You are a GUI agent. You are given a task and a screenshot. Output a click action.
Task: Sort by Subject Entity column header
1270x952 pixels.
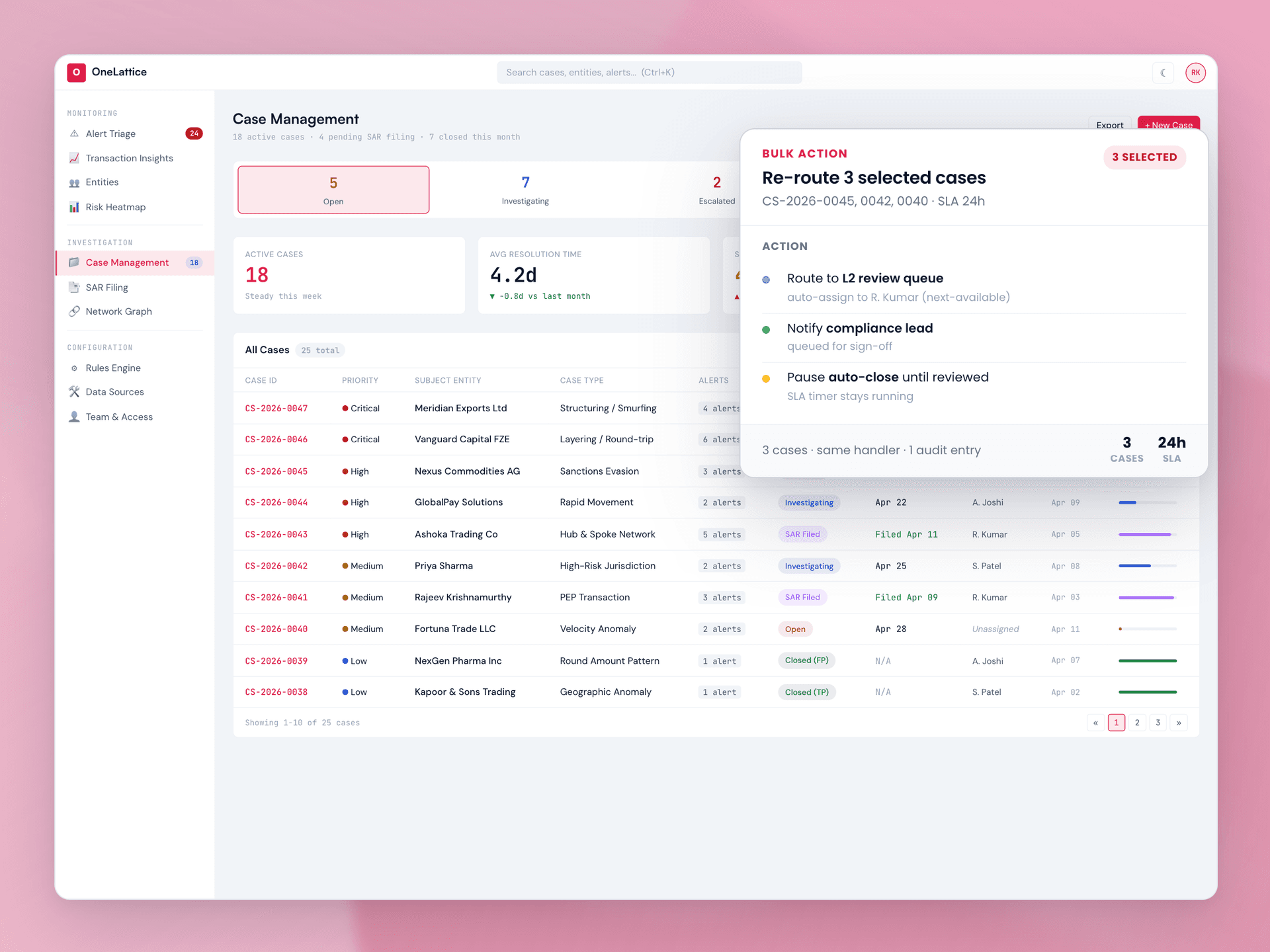(x=448, y=380)
